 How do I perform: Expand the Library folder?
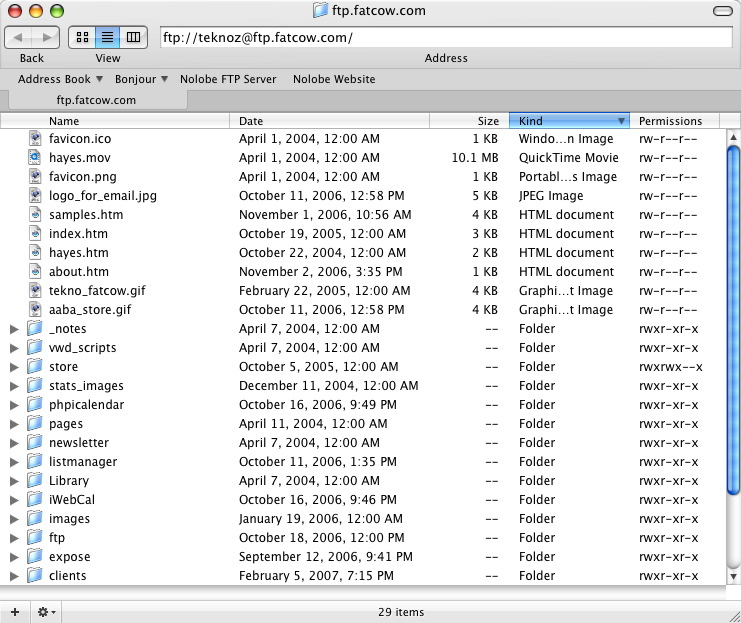pos(14,481)
